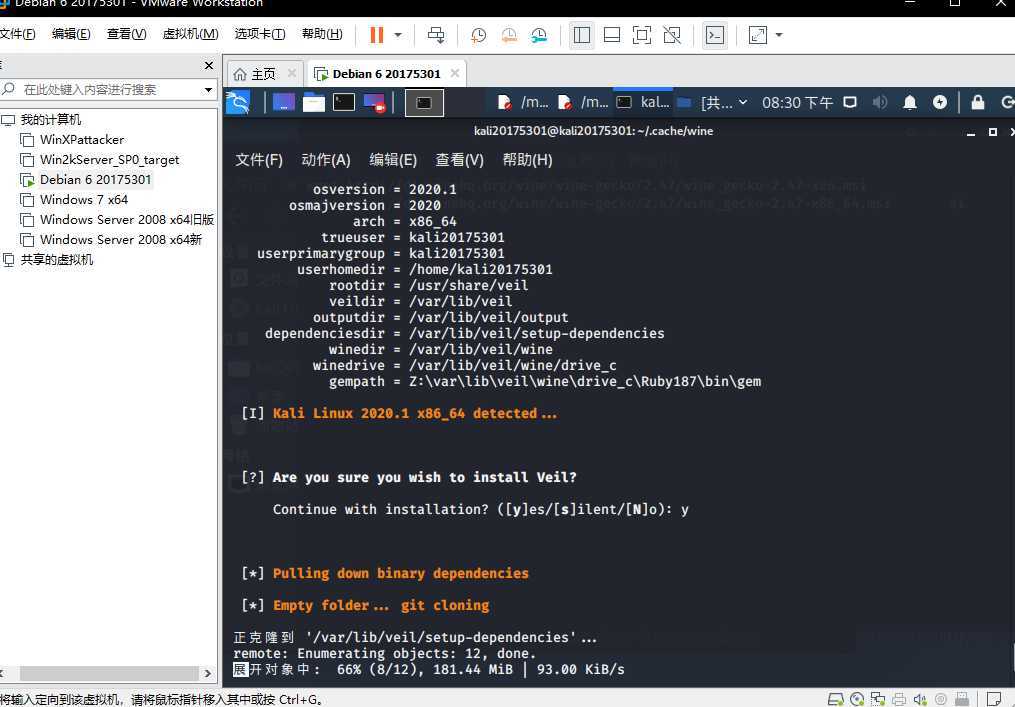Open terminal 文件(F) menu
Image resolution: width=1015 pixels, height=707 pixels.
(x=259, y=160)
